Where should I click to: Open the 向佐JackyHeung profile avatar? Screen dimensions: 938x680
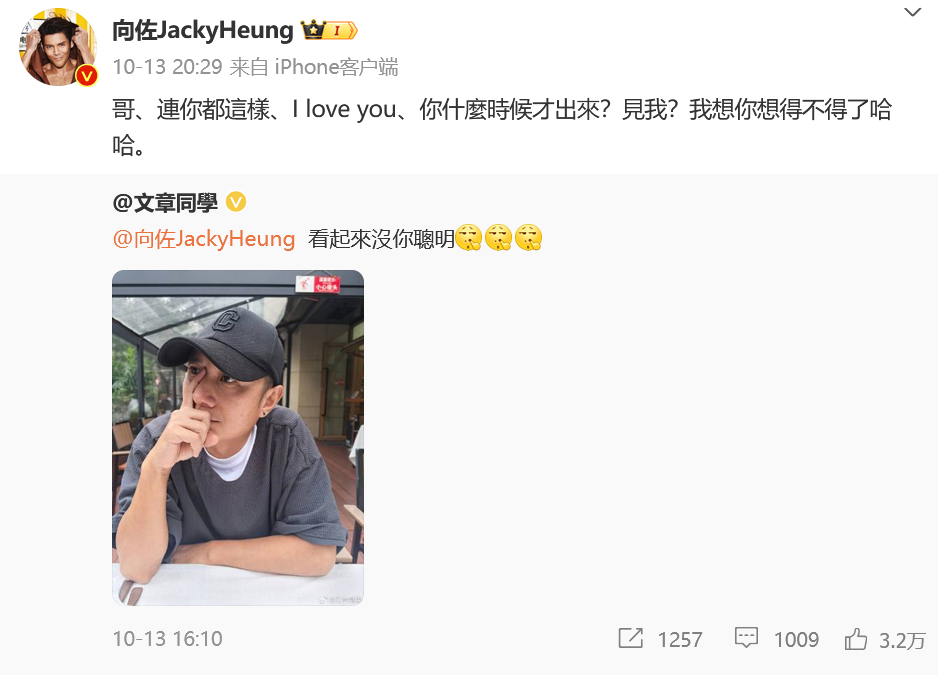(59, 47)
